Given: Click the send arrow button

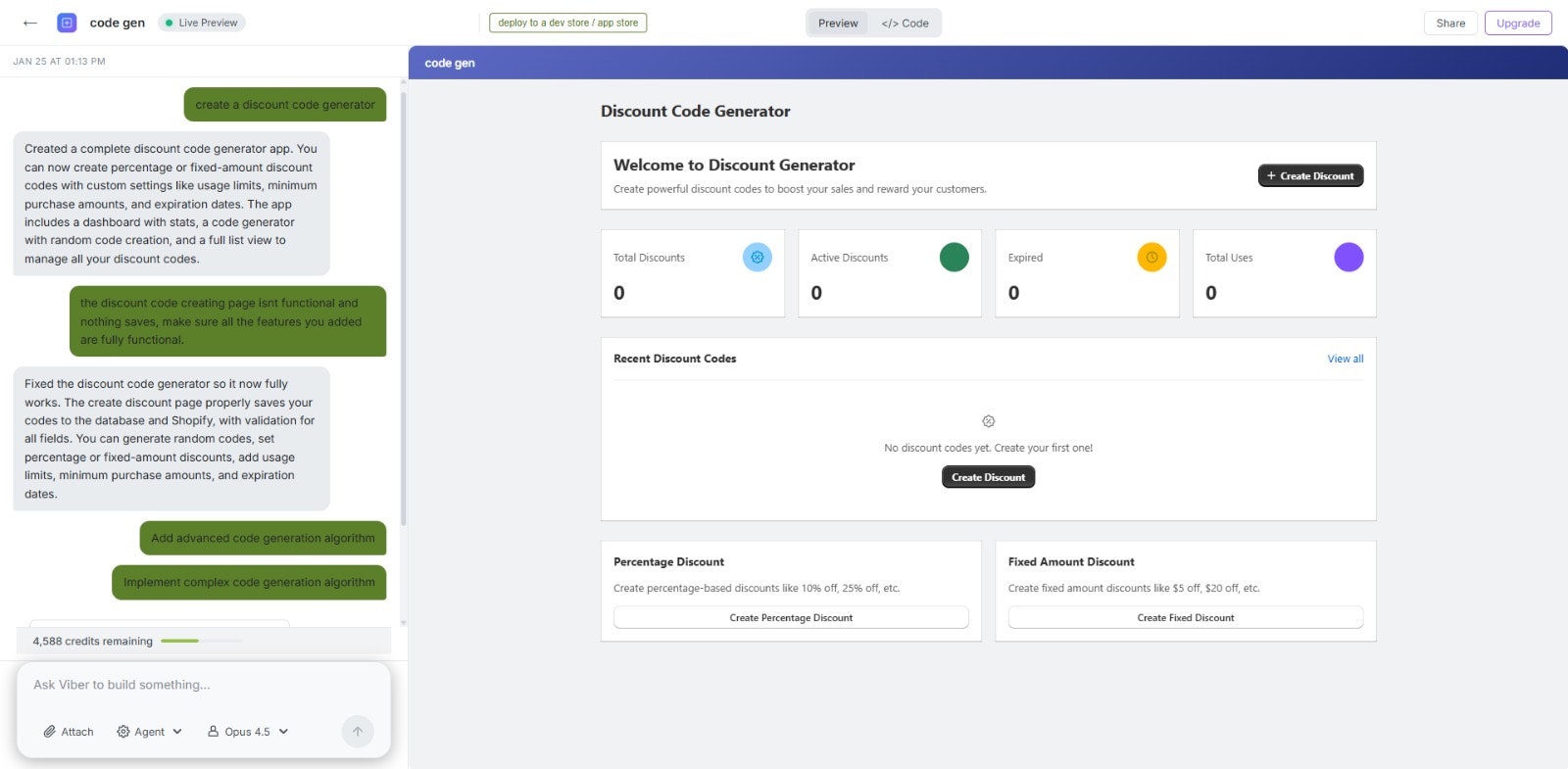Looking at the screenshot, I should (358, 732).
